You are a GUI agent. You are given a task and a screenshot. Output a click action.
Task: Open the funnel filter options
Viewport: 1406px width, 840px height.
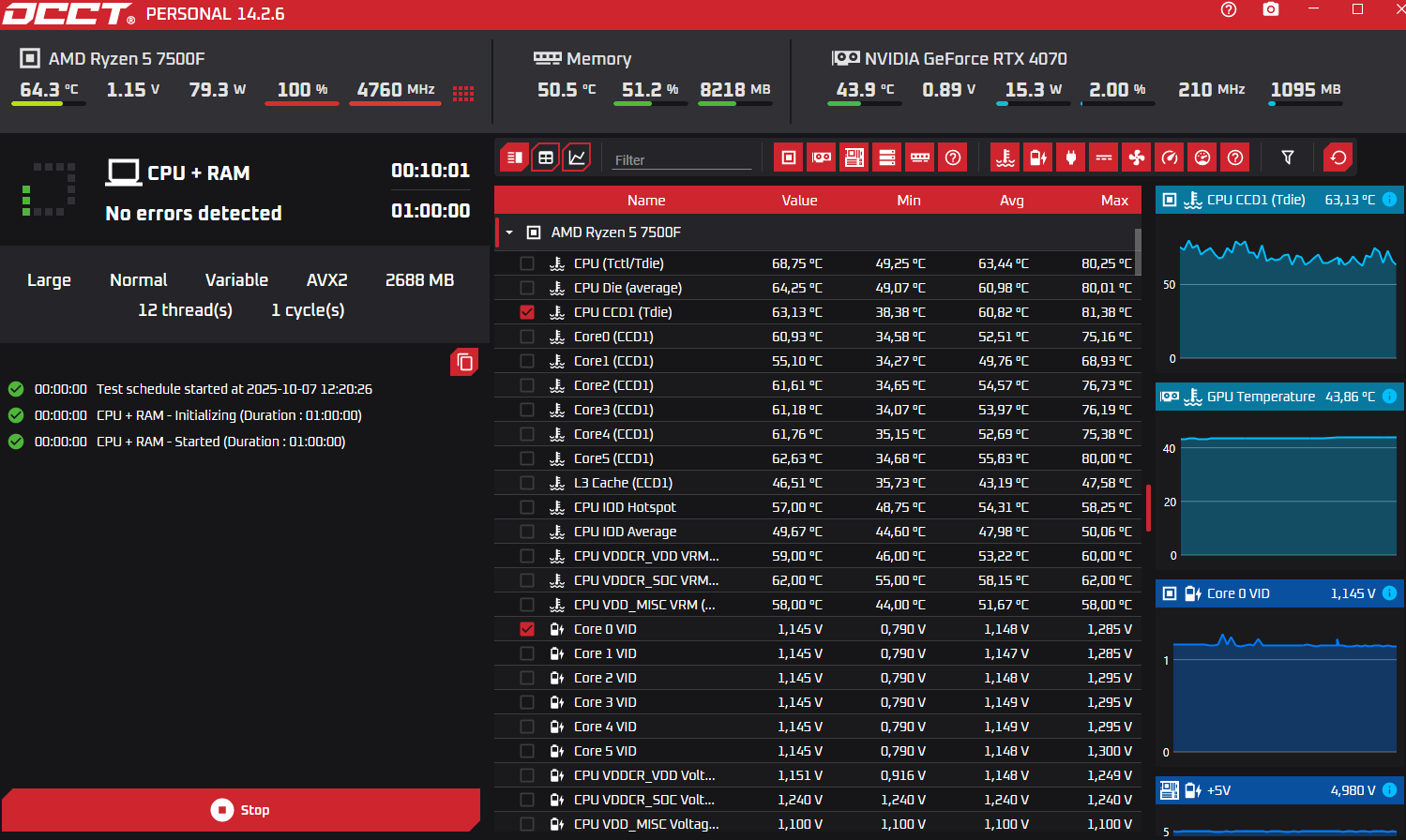1288,157
